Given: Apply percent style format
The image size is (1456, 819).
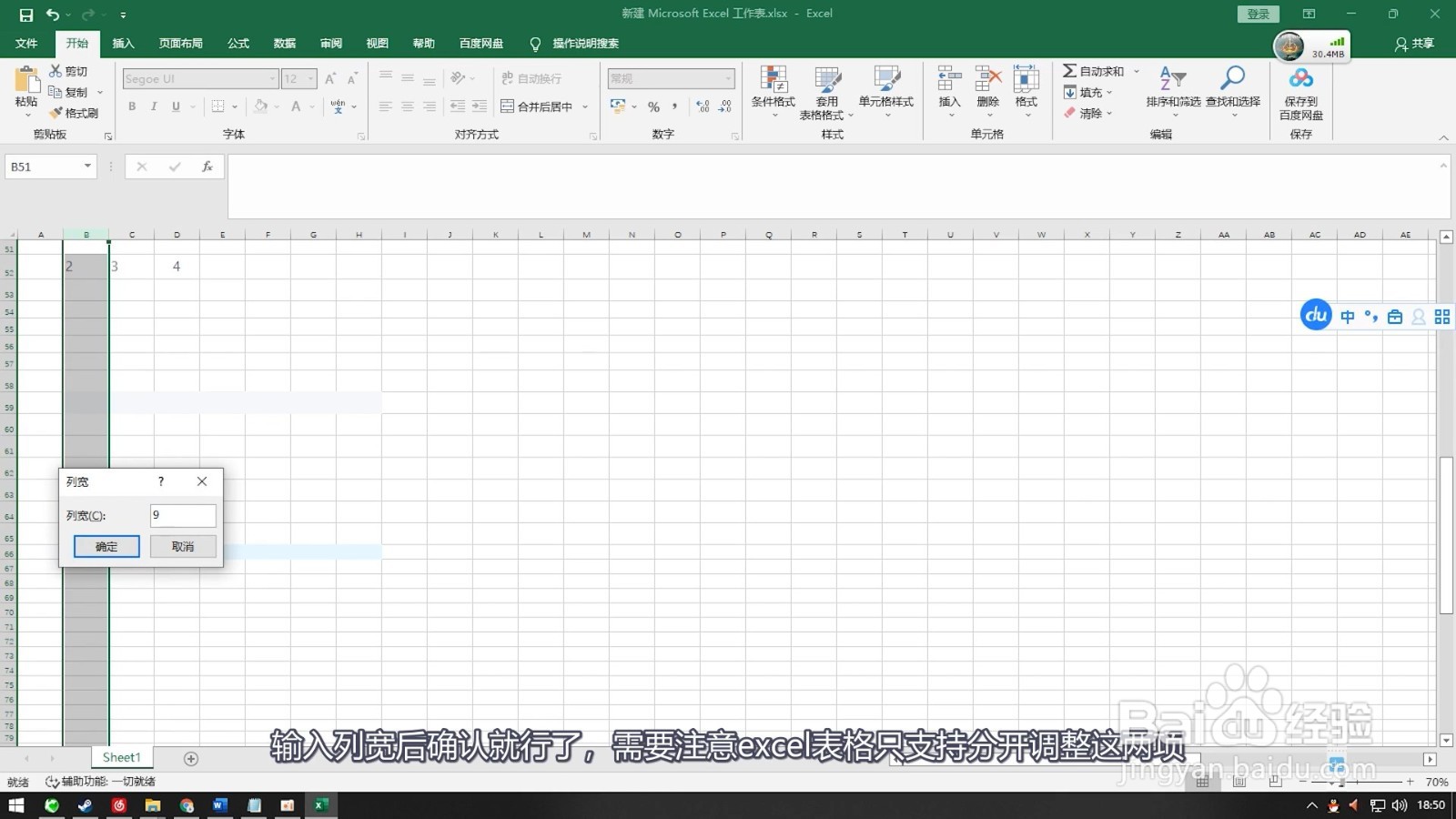Looking at the screenshot, I should [x=653, y=106].
